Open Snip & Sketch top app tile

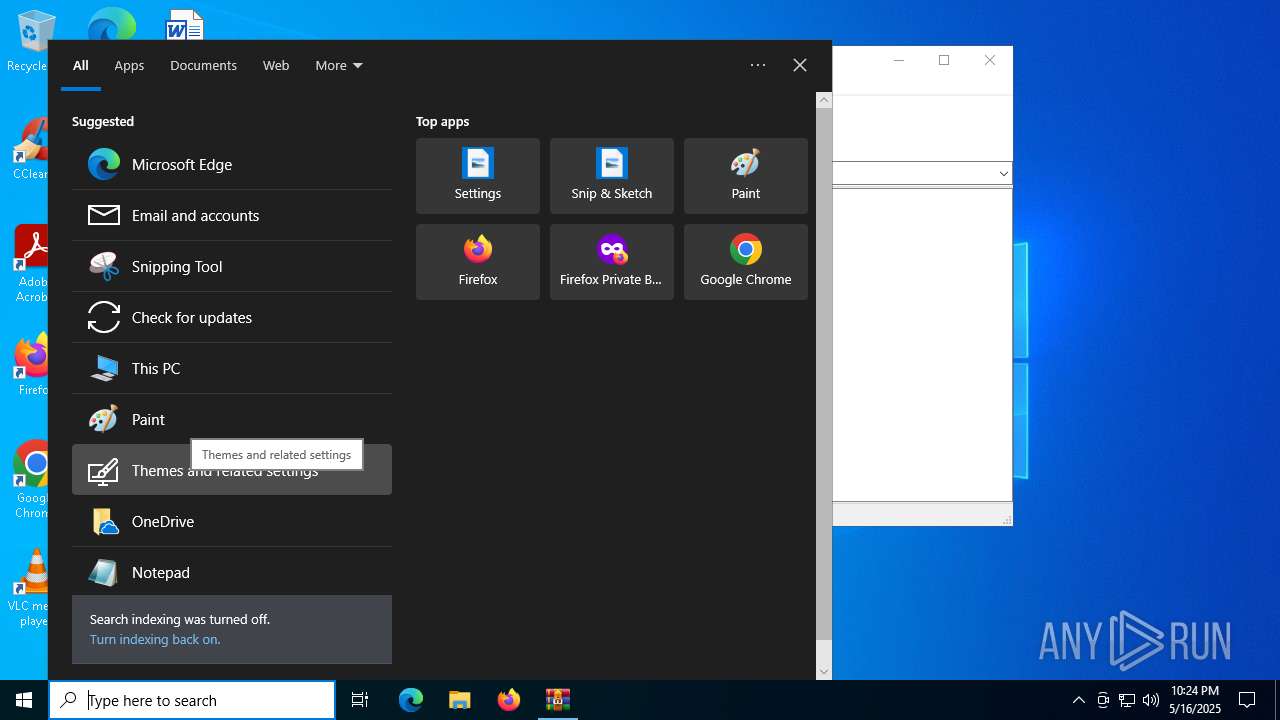point(612,176)
